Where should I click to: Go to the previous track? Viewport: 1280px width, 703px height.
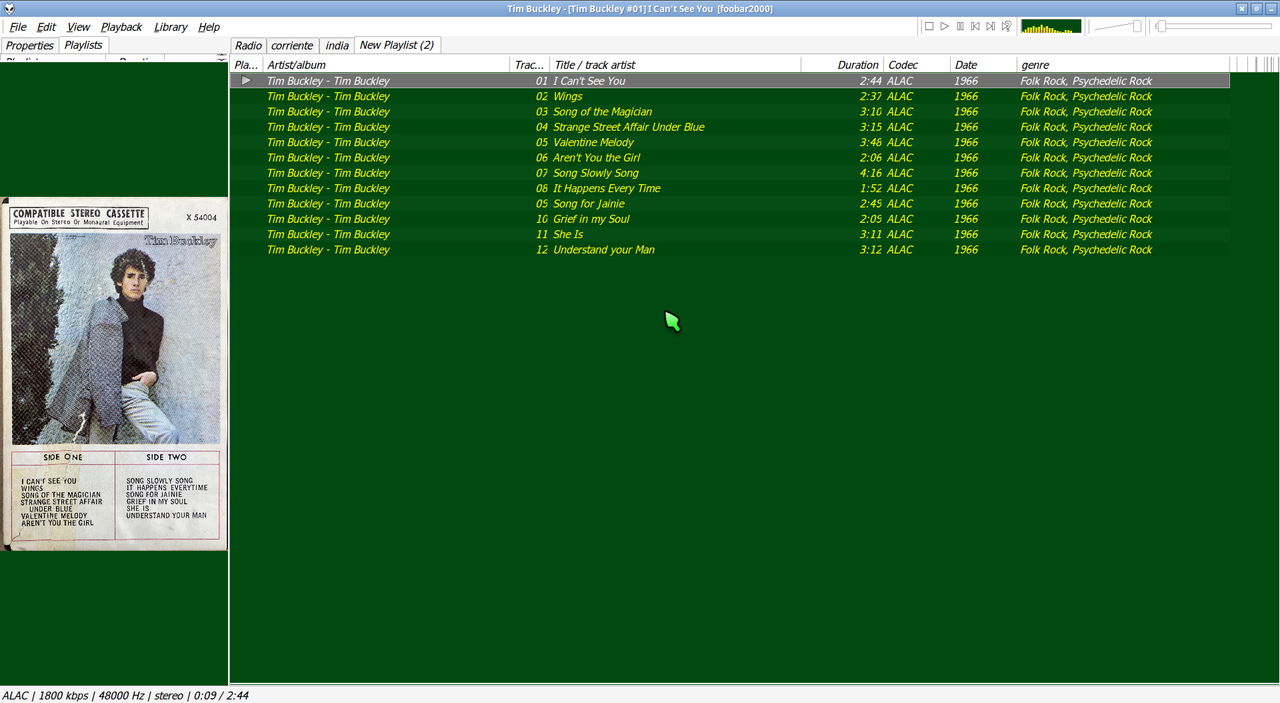pos(975,27)
